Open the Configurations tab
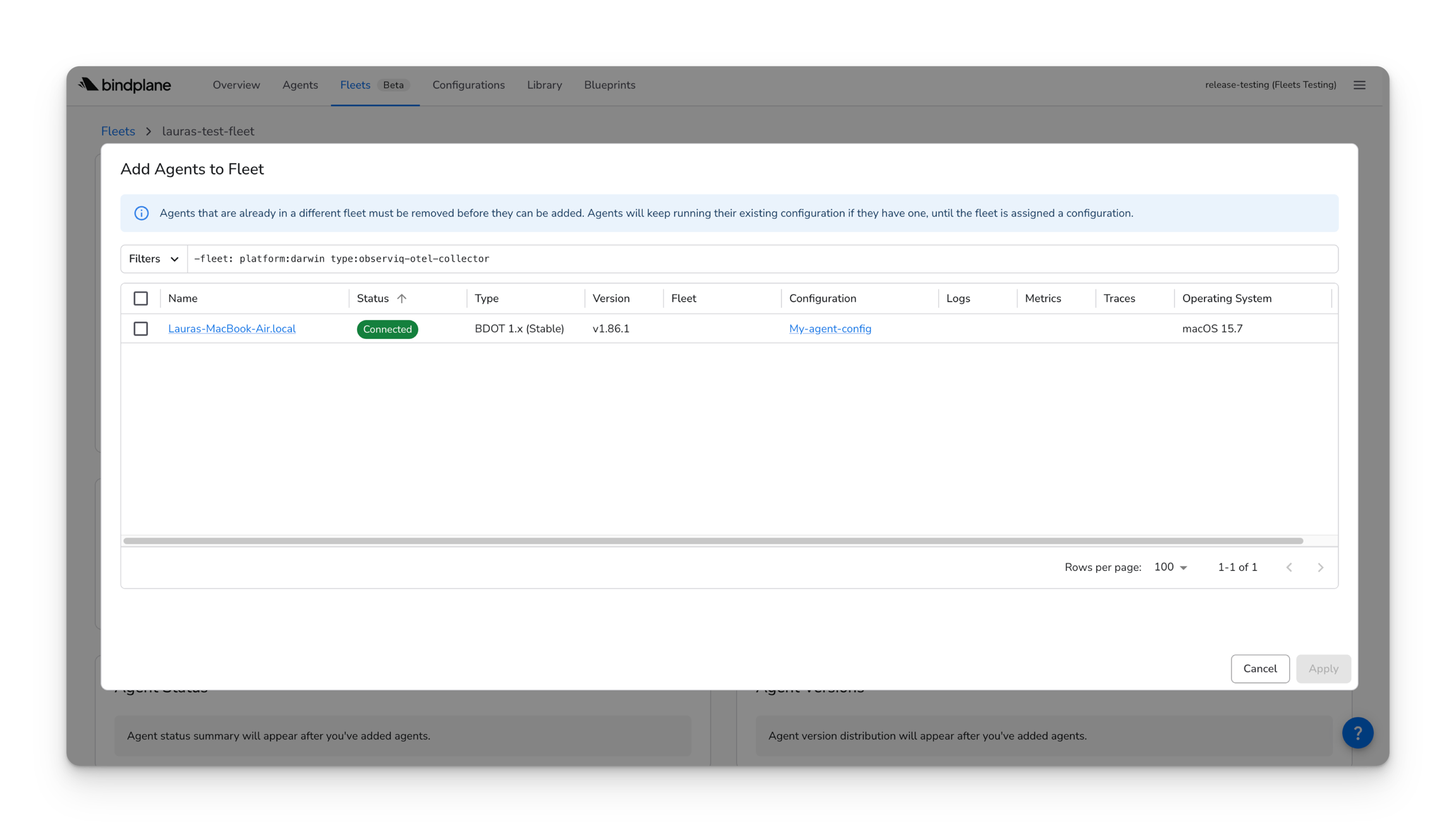Viewport: 1456px width, 832px height. pos(468,85)
